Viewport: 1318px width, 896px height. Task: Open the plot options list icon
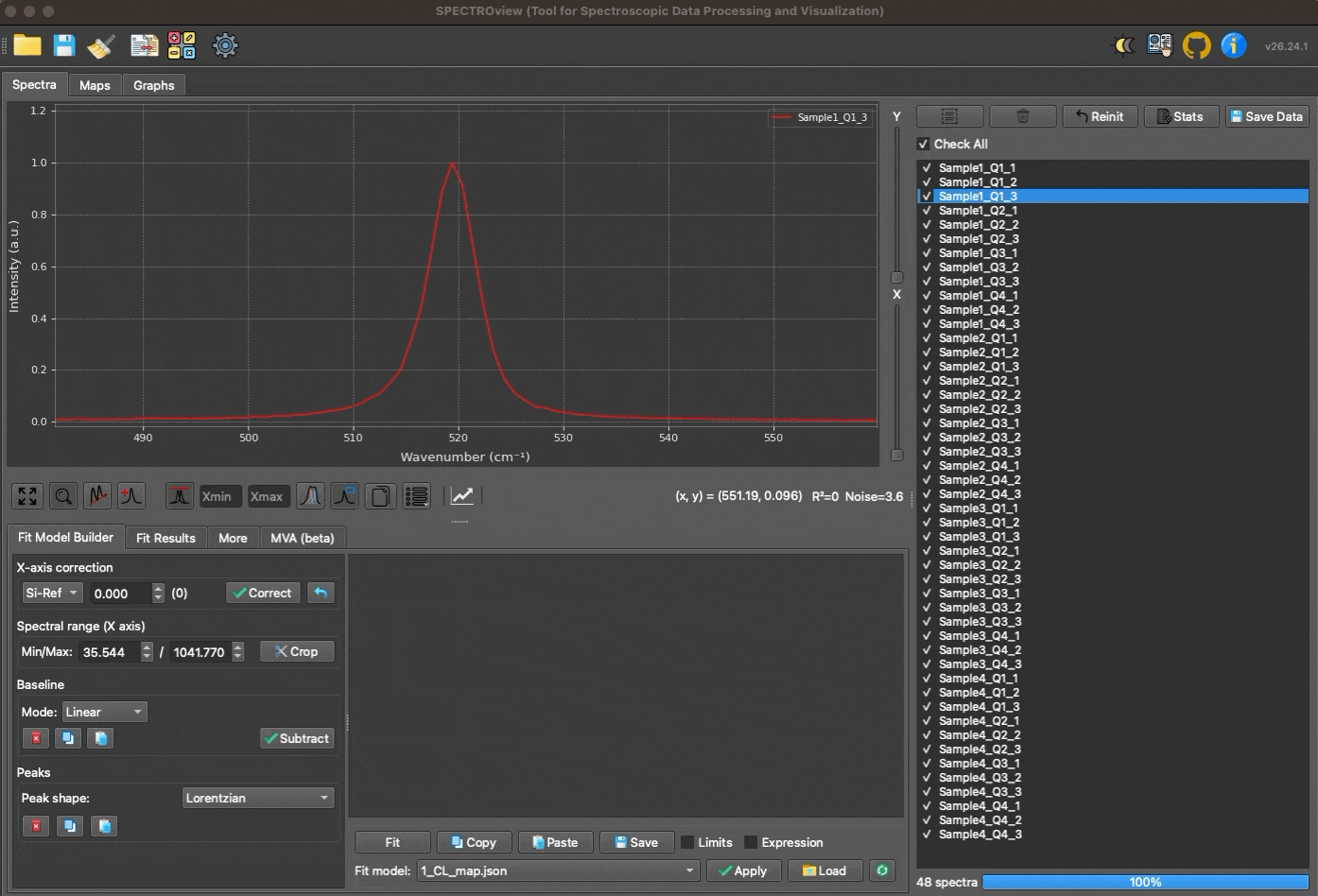(x=416, y=496)
